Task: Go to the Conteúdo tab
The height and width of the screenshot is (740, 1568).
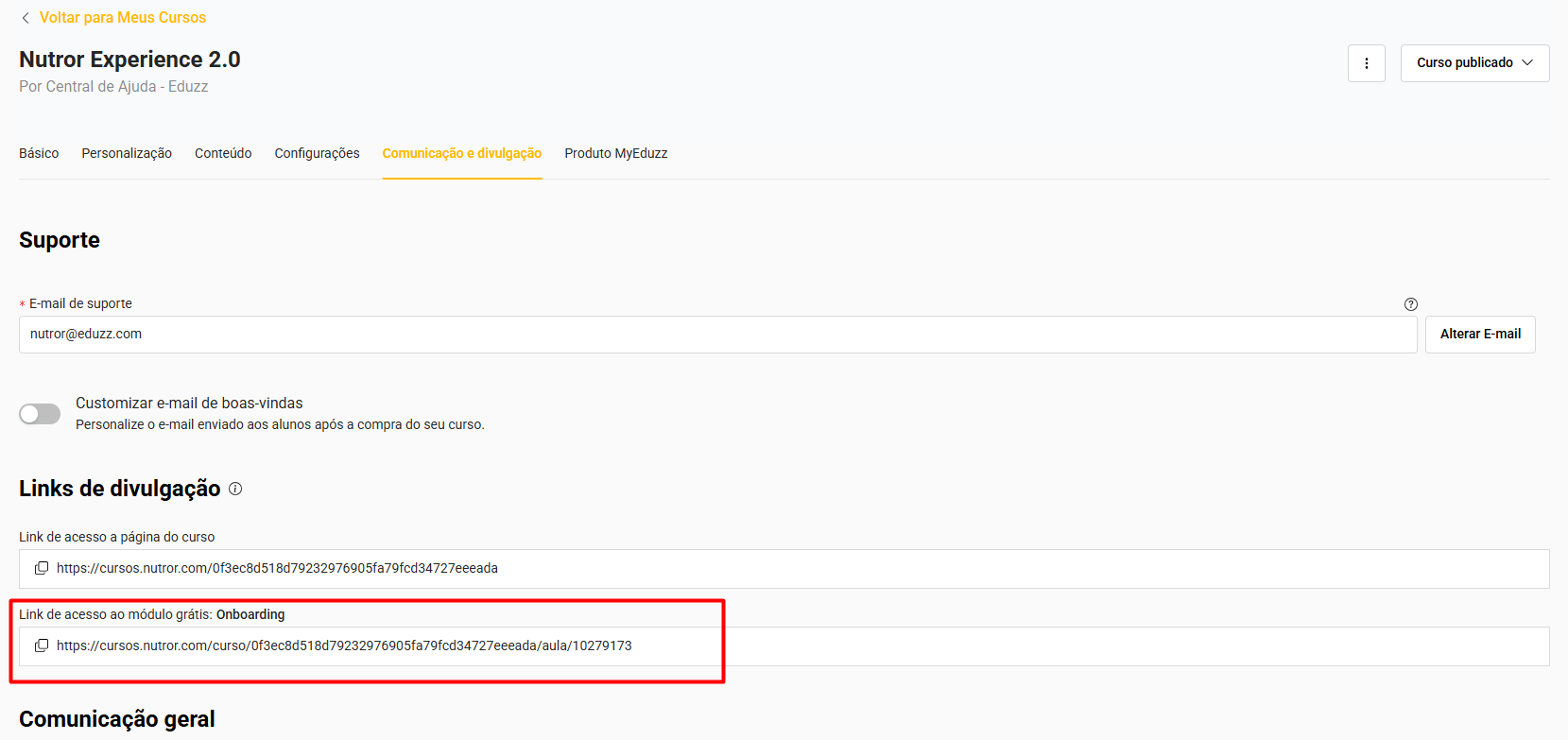Action: [223, 153]
